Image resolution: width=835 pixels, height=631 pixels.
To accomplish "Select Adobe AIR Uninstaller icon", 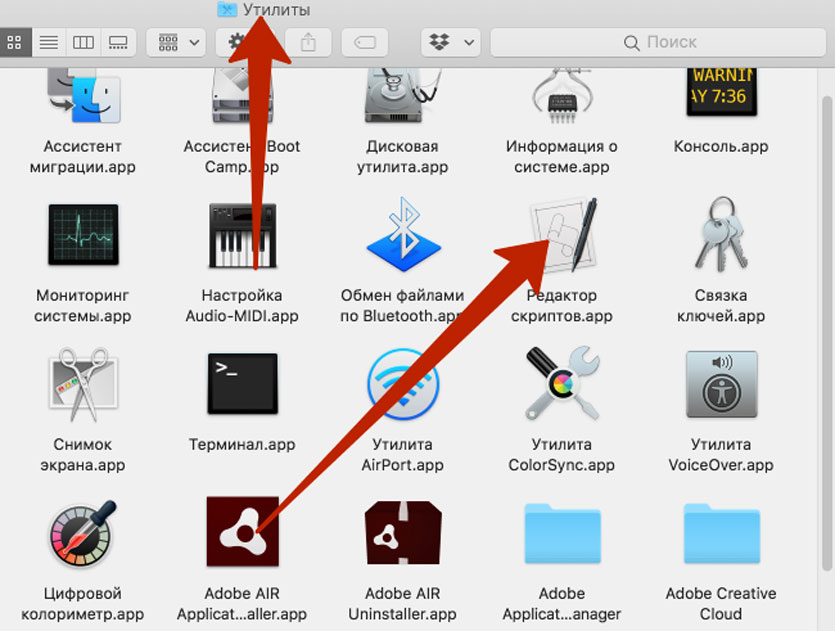I will tap(403, 532).
